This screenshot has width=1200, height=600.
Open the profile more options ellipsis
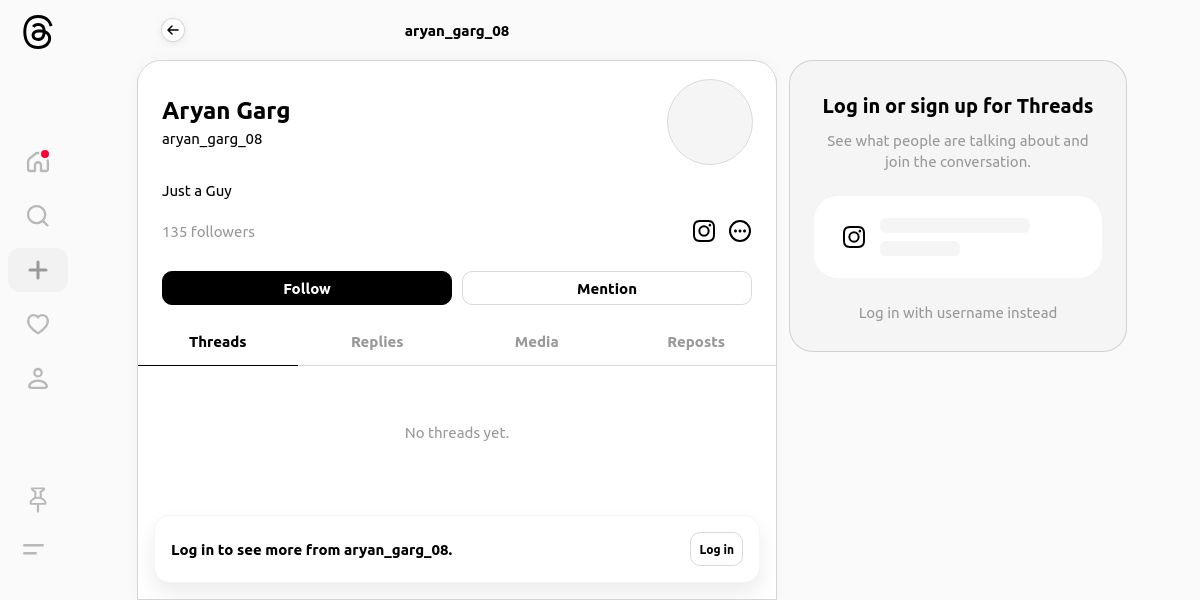pos(740,231)
